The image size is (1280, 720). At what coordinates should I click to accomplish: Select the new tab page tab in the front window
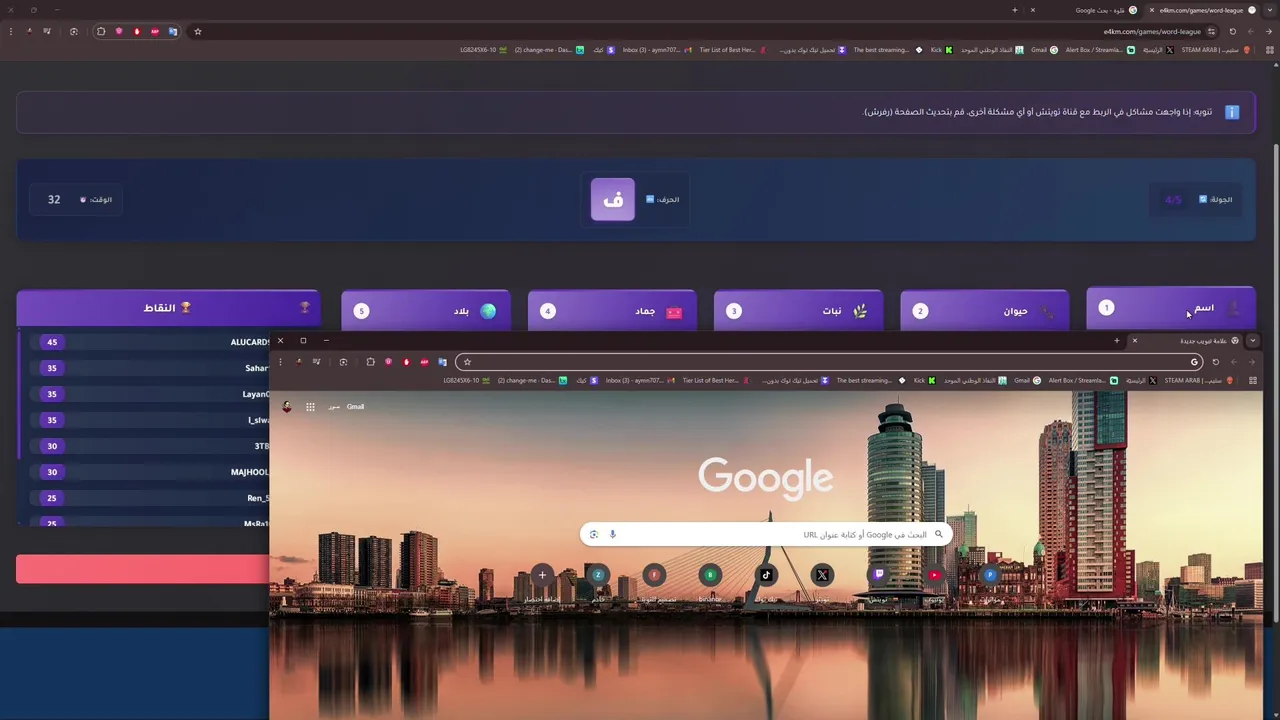click(x=1185, y=341)
